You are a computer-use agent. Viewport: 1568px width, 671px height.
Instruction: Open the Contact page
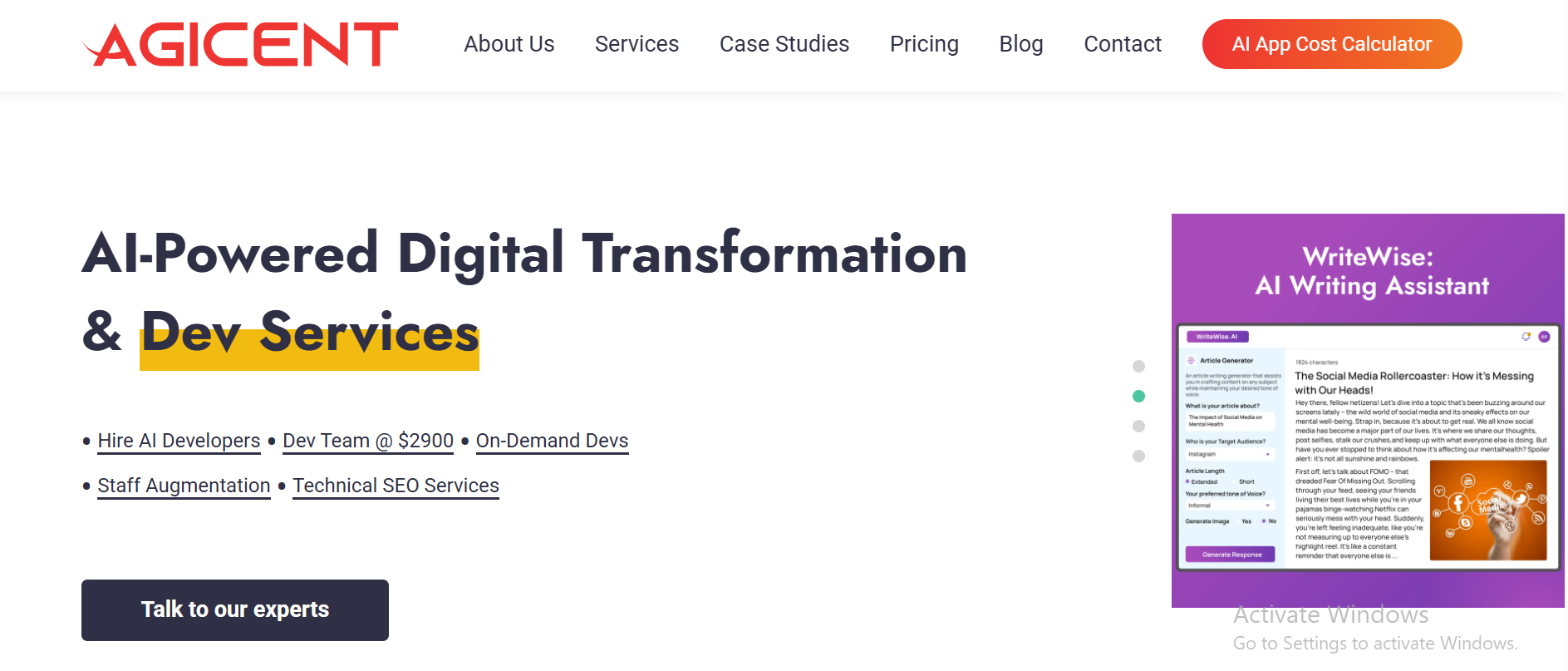coord(1122,44)
